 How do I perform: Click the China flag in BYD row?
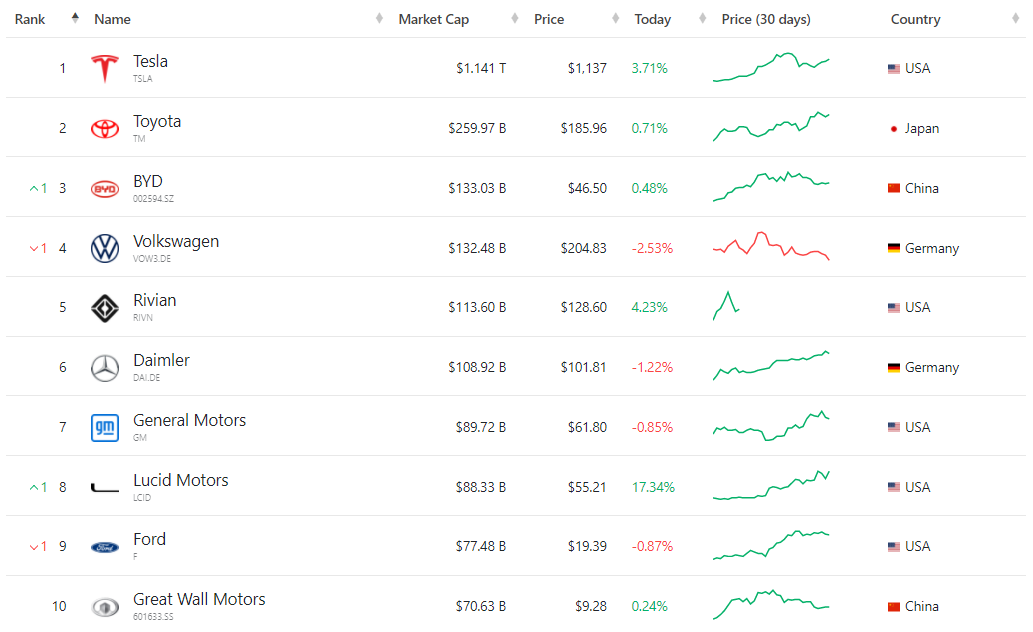[x=893, y=188]
